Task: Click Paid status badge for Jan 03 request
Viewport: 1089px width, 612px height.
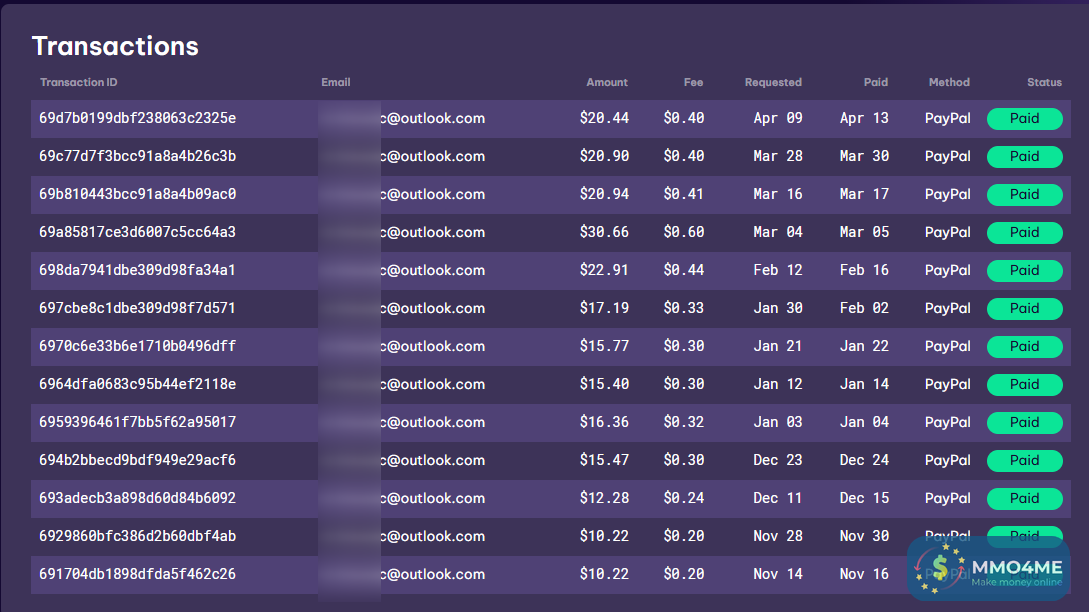Action: 1024,422
